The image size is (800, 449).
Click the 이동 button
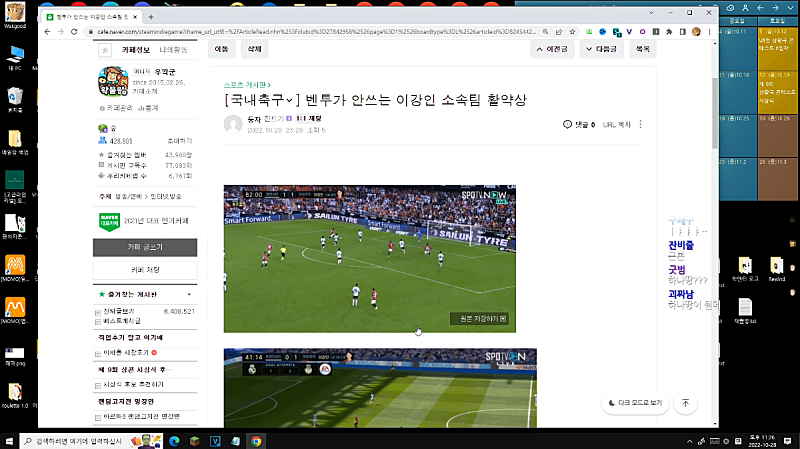point(221,49)
